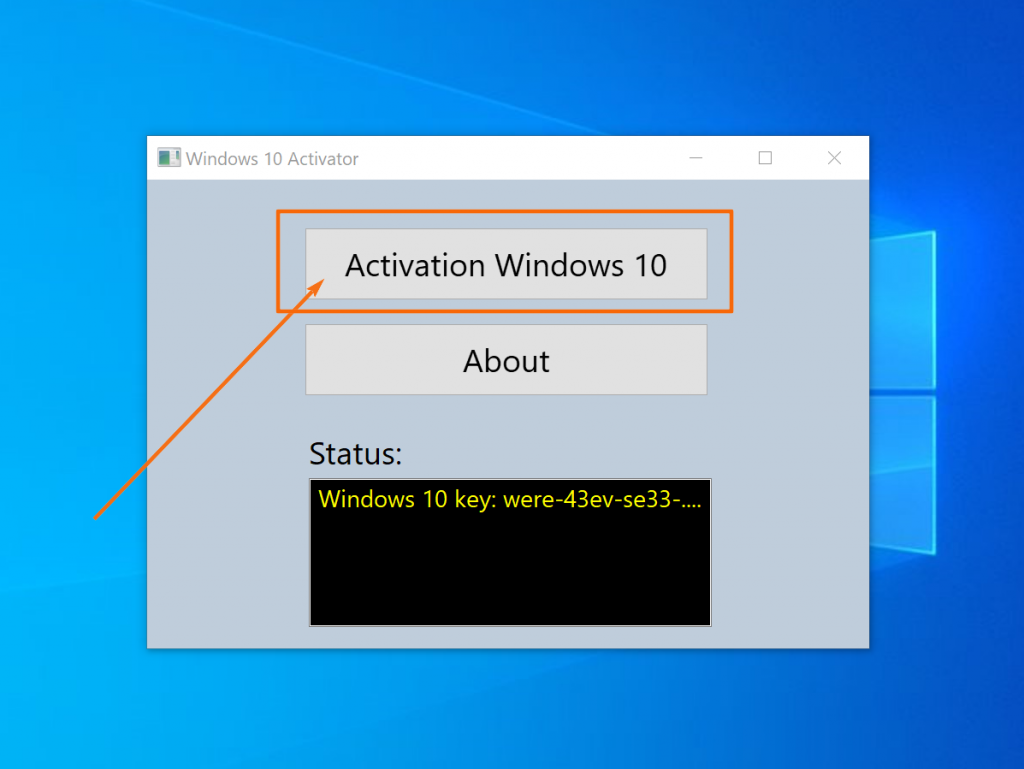The height and width of the screenshot is (769, 1024).
Task: Close the Windows 10 Activator window
Action: pyautogui.click(x=835, y=158)
